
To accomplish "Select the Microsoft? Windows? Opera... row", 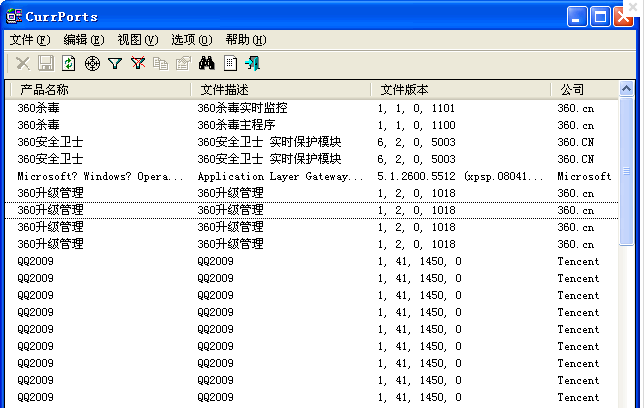I will [311, 176].
